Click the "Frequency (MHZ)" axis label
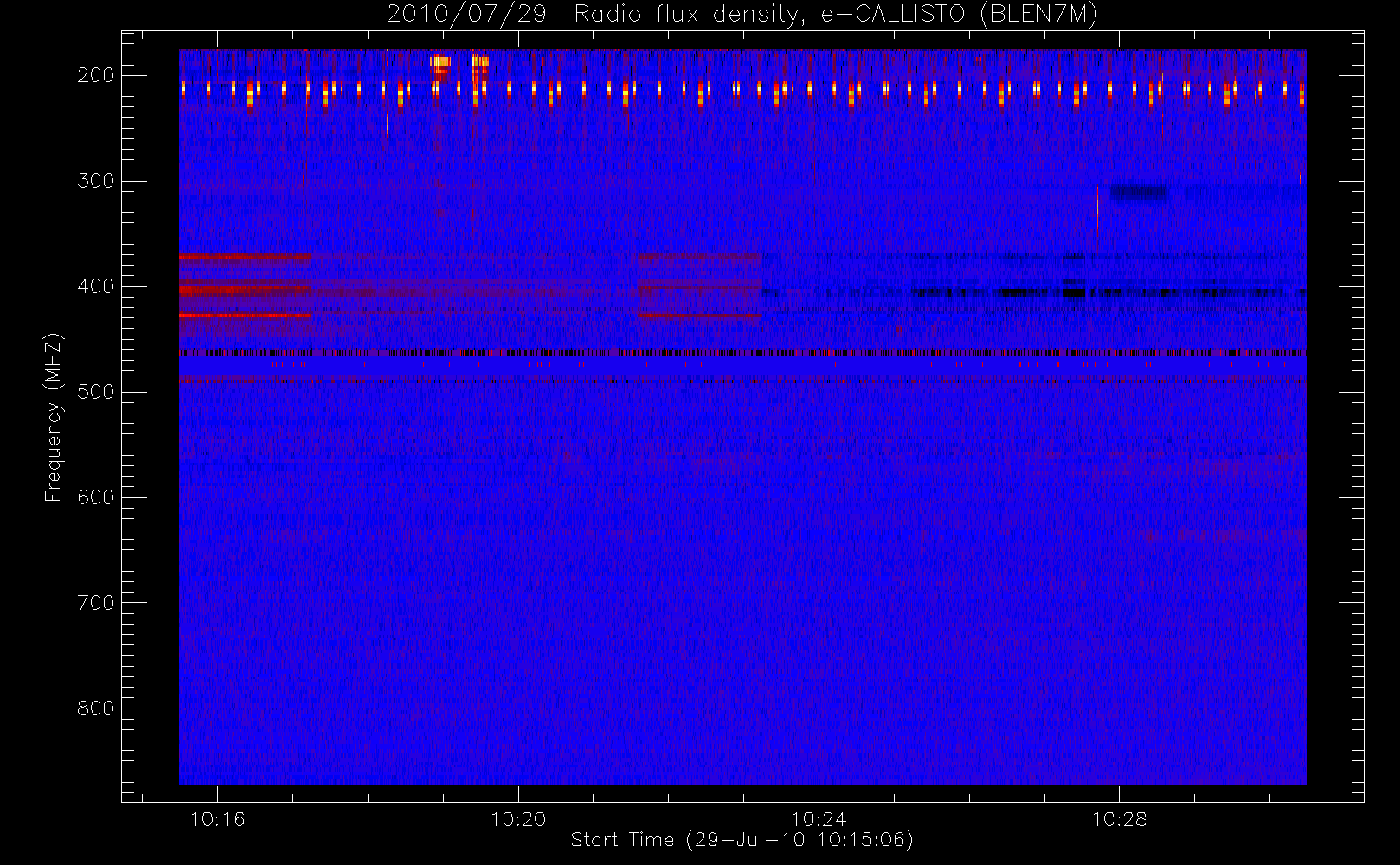The image size is (1400, 865). point(54,417)
